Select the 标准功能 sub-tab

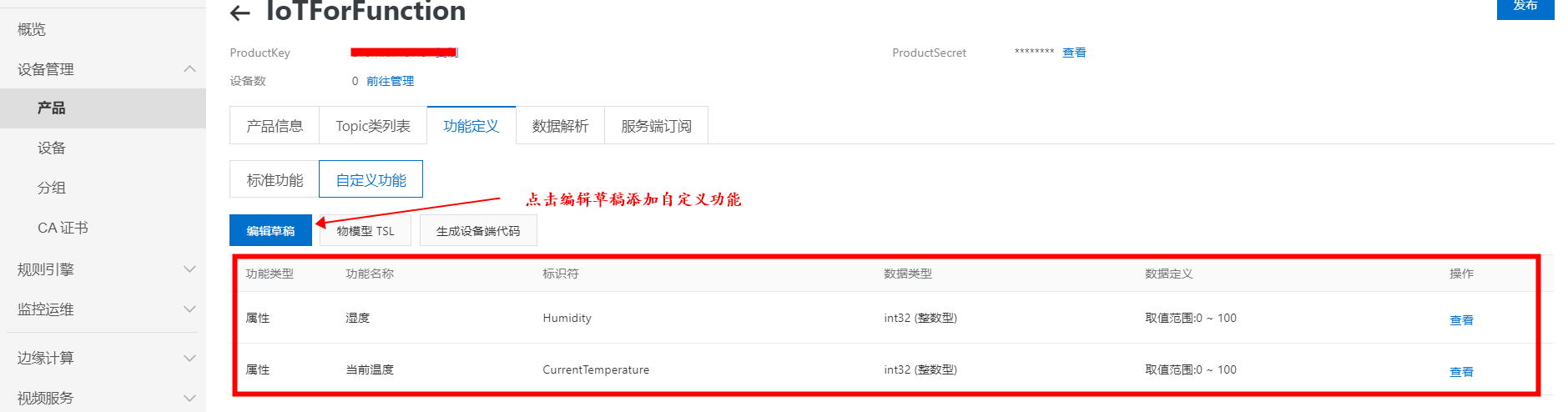pos(275,180)
